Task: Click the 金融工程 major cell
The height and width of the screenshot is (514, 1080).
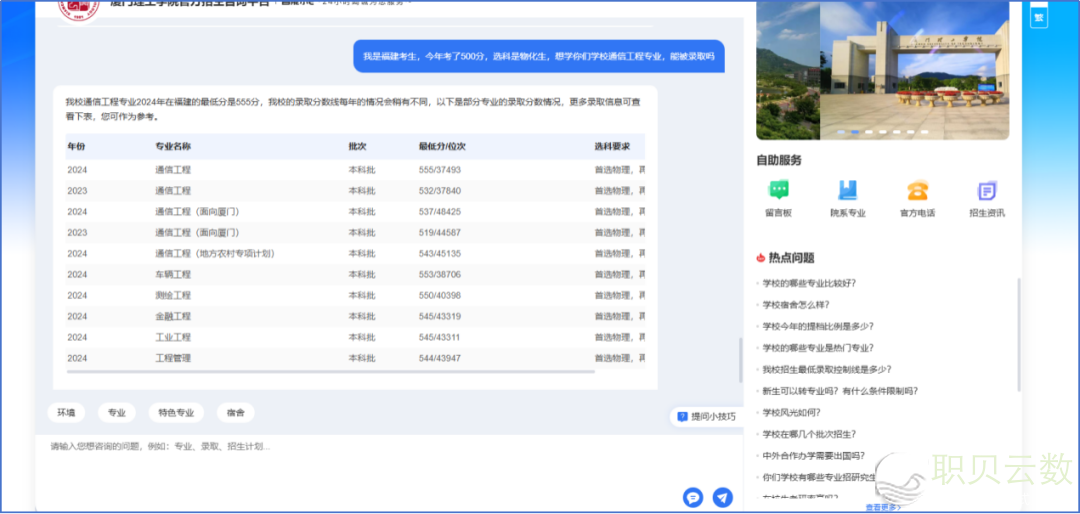Action: tap(173, 316)
